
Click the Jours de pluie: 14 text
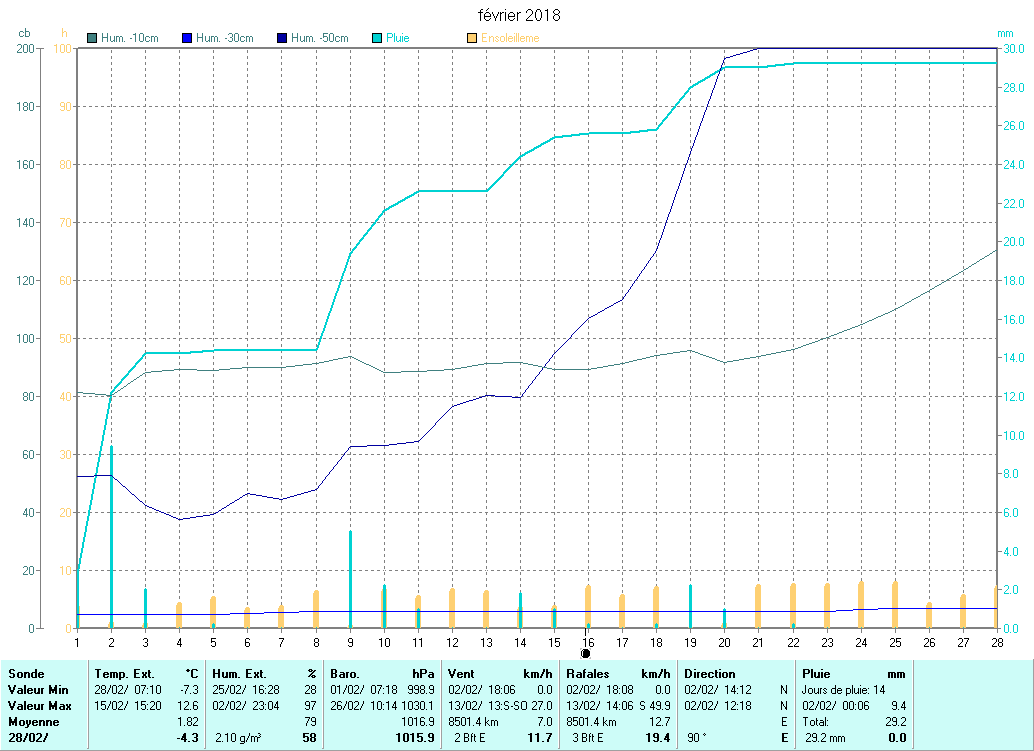click(843, 690)
